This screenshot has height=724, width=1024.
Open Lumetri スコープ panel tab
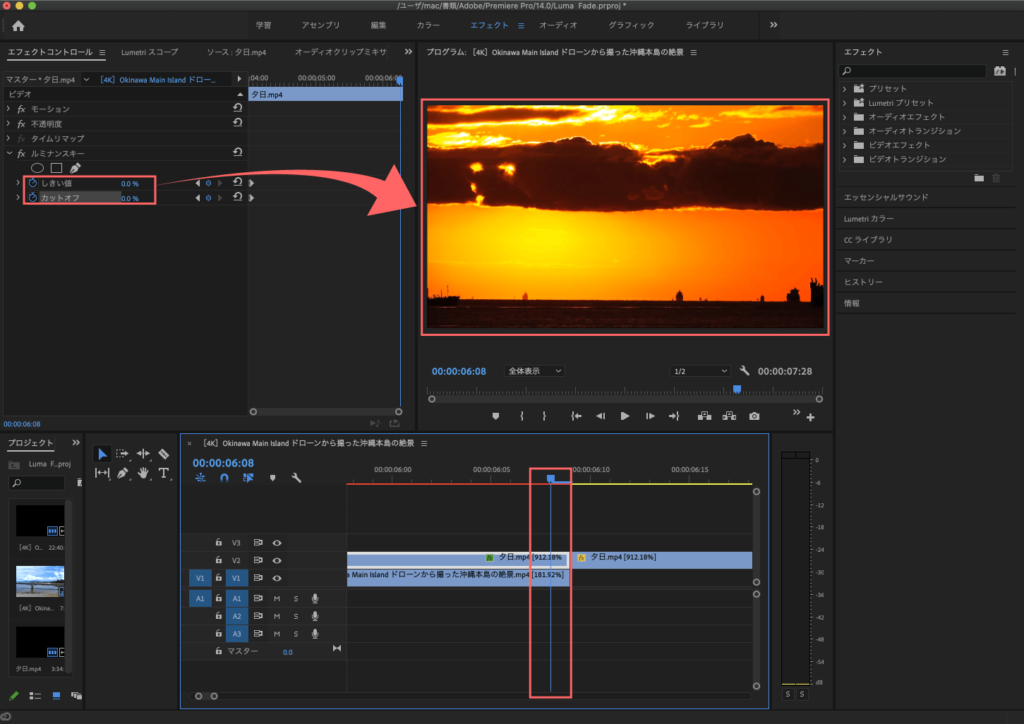pyautogui.click(x=150, y=52)
